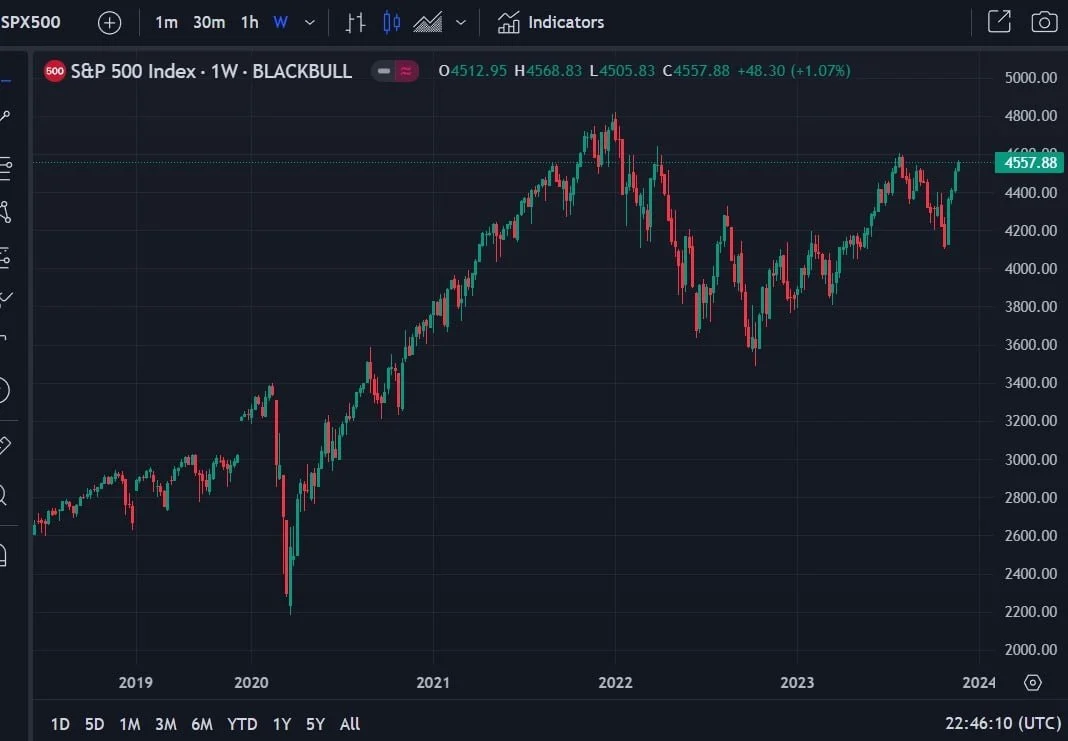Click the 4000.00 price axis label
The height and width of the screenshot is (741, 1068).
pos(1031,268)
